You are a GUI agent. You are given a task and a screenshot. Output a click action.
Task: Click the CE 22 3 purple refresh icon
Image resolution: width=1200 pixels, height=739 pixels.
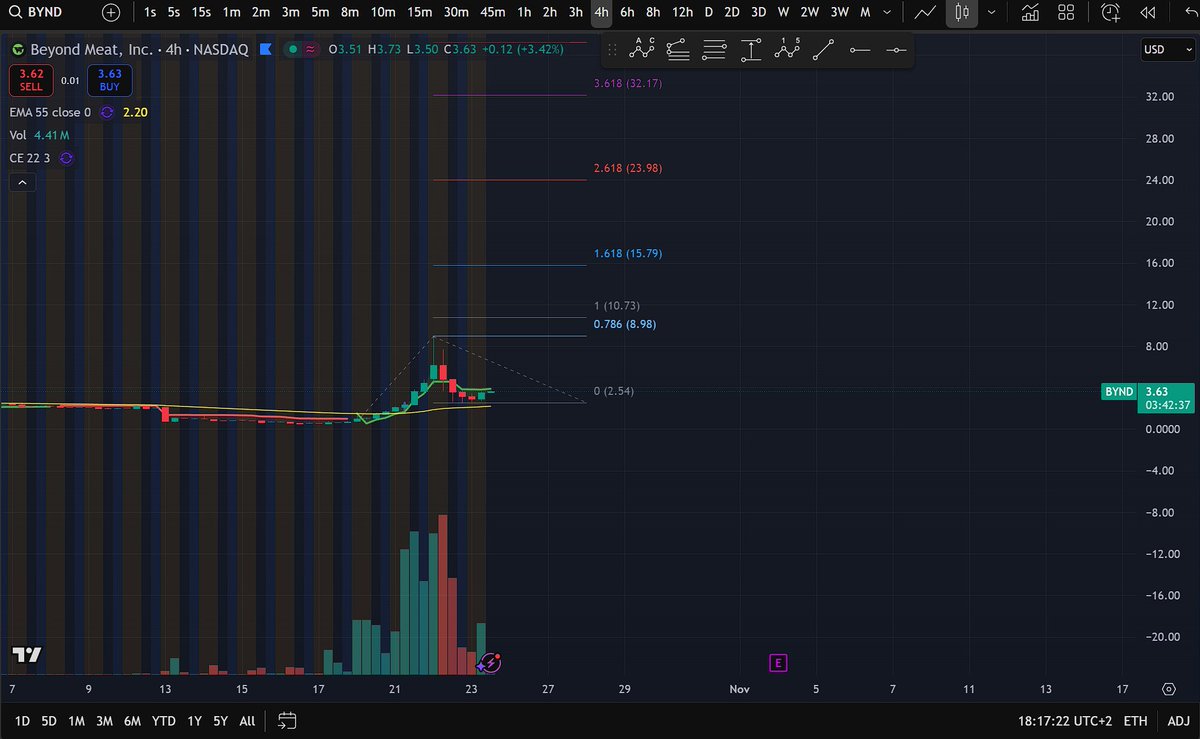[67, 158]
